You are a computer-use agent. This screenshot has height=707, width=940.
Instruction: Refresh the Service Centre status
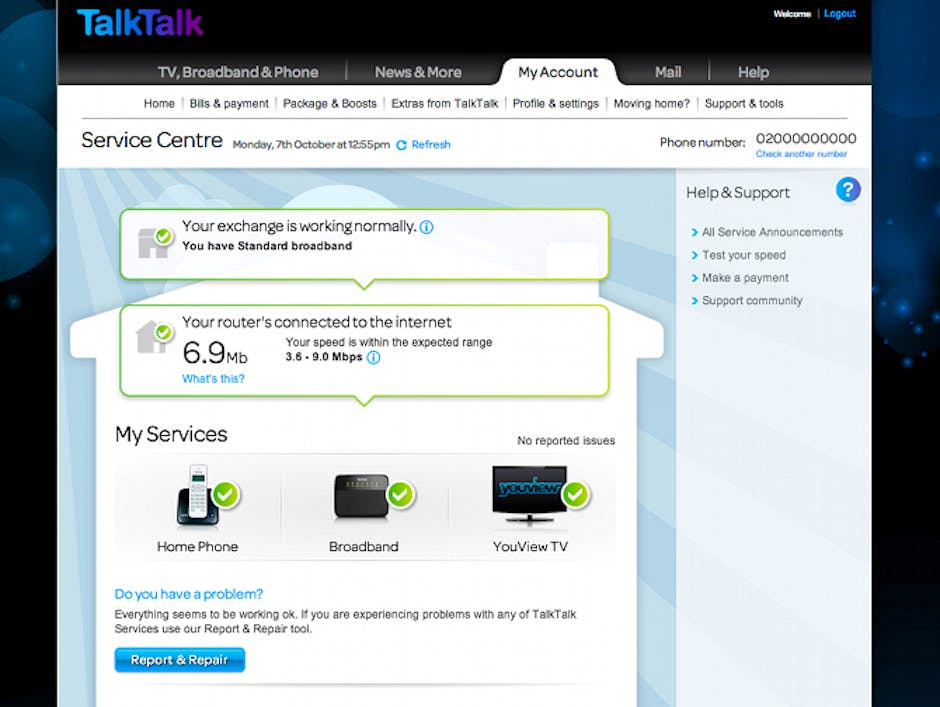(x=424, y=145)
